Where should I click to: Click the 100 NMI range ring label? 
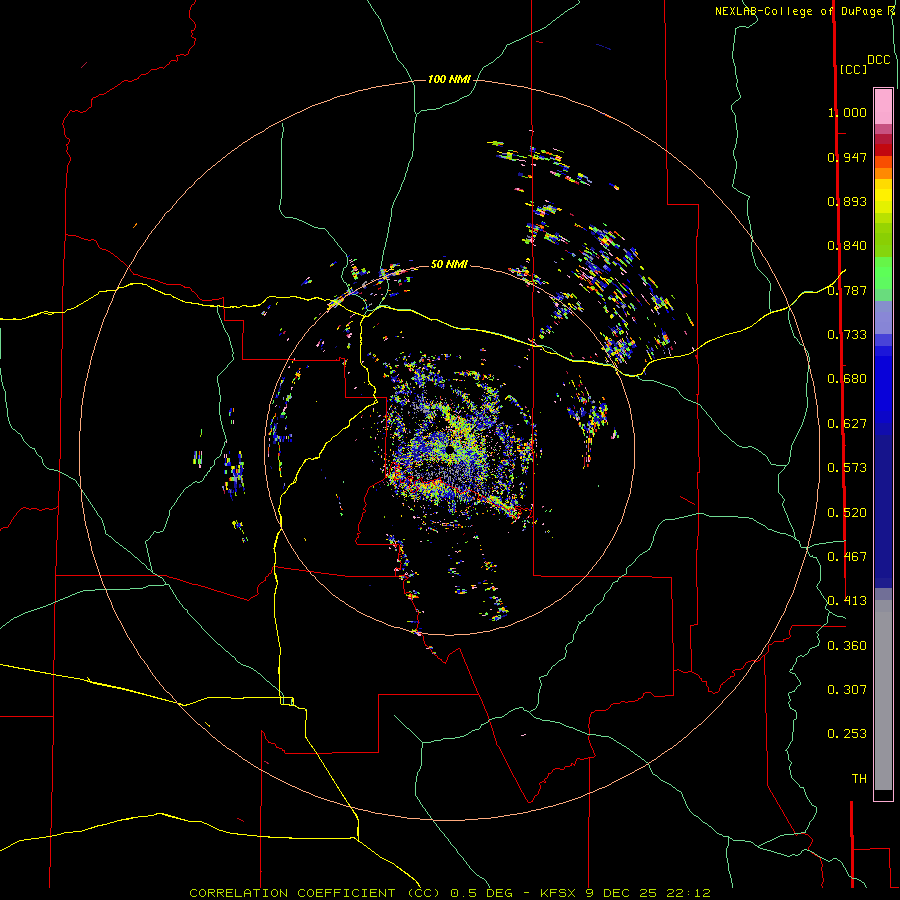[x=449, y=79]
